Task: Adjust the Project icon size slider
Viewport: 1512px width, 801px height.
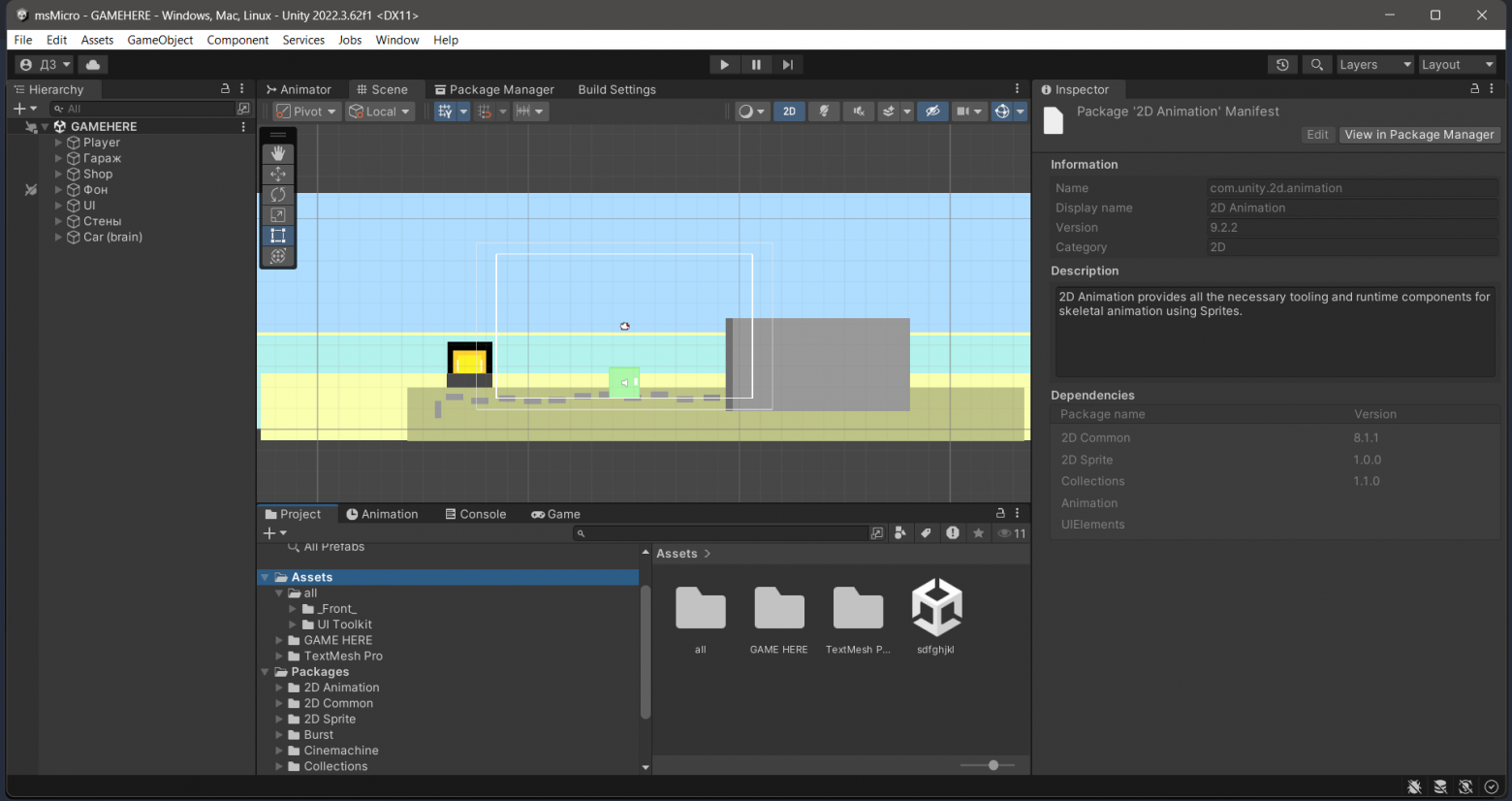Action: (x=988, y=765)
